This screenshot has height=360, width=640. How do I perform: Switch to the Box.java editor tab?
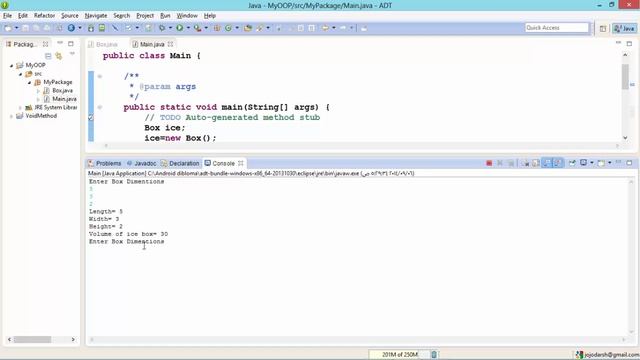point(103,44)
